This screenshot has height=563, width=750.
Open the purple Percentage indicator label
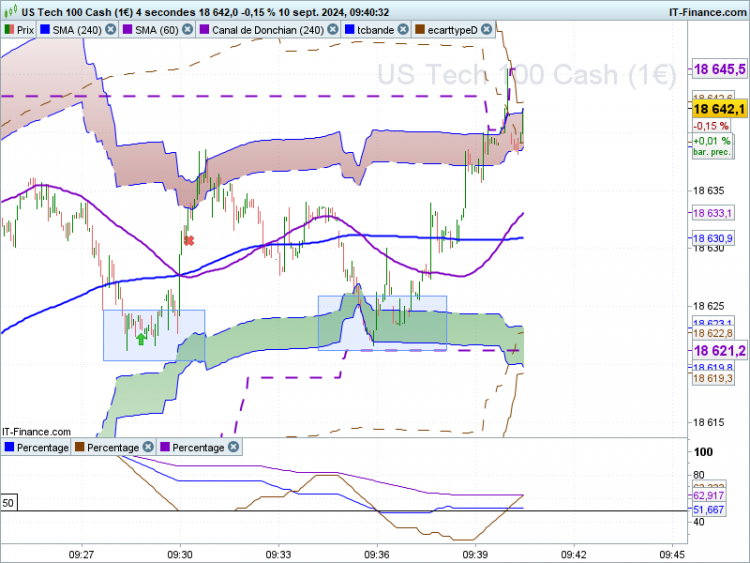(x=198, y=447)
